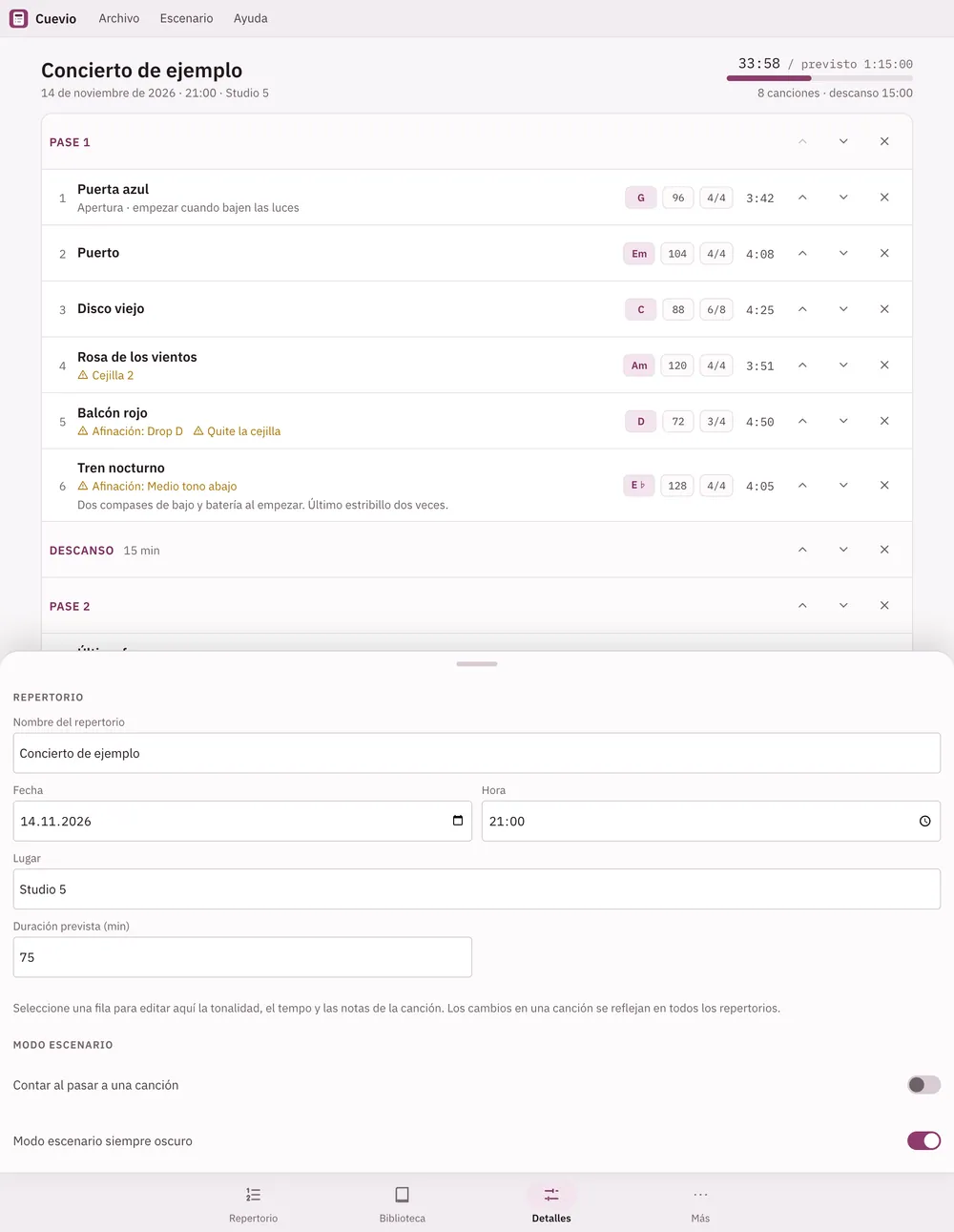
Task: Move Balcón rojo down
Action: click(x=843, y=421)
